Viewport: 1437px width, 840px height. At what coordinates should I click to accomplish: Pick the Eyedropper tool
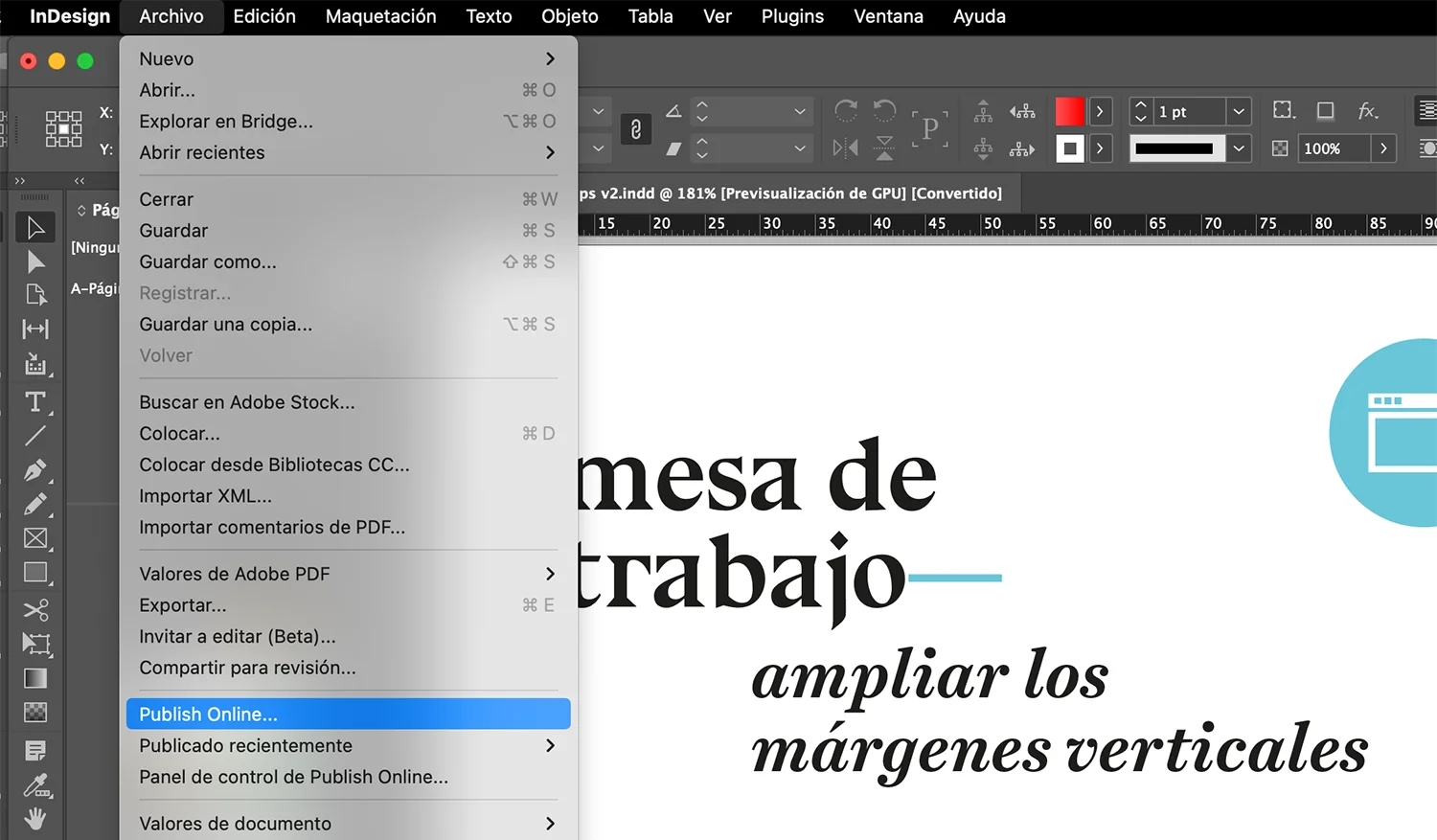pos(36,785)
